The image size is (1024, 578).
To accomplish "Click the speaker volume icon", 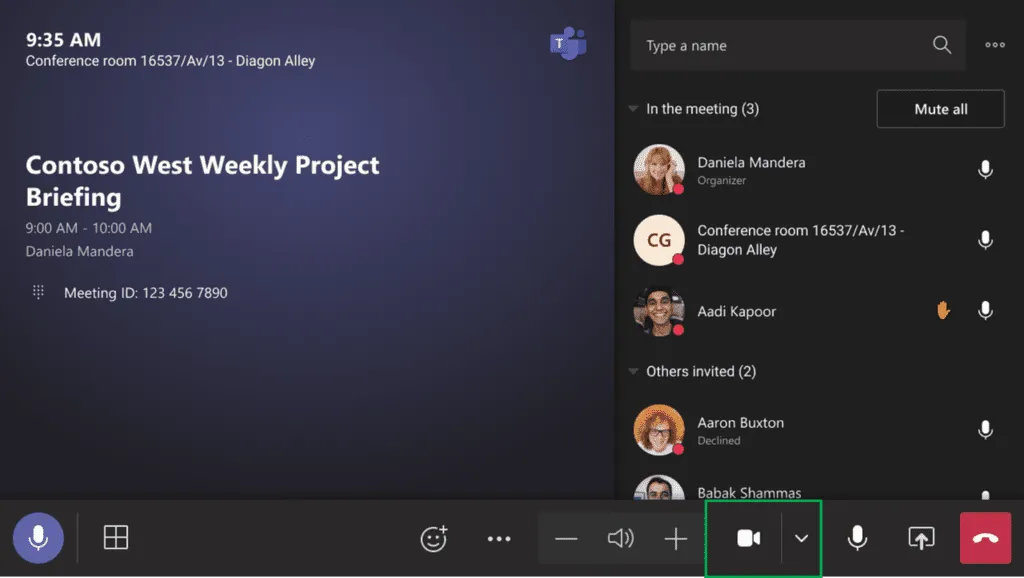I will [x=621, y=539].
